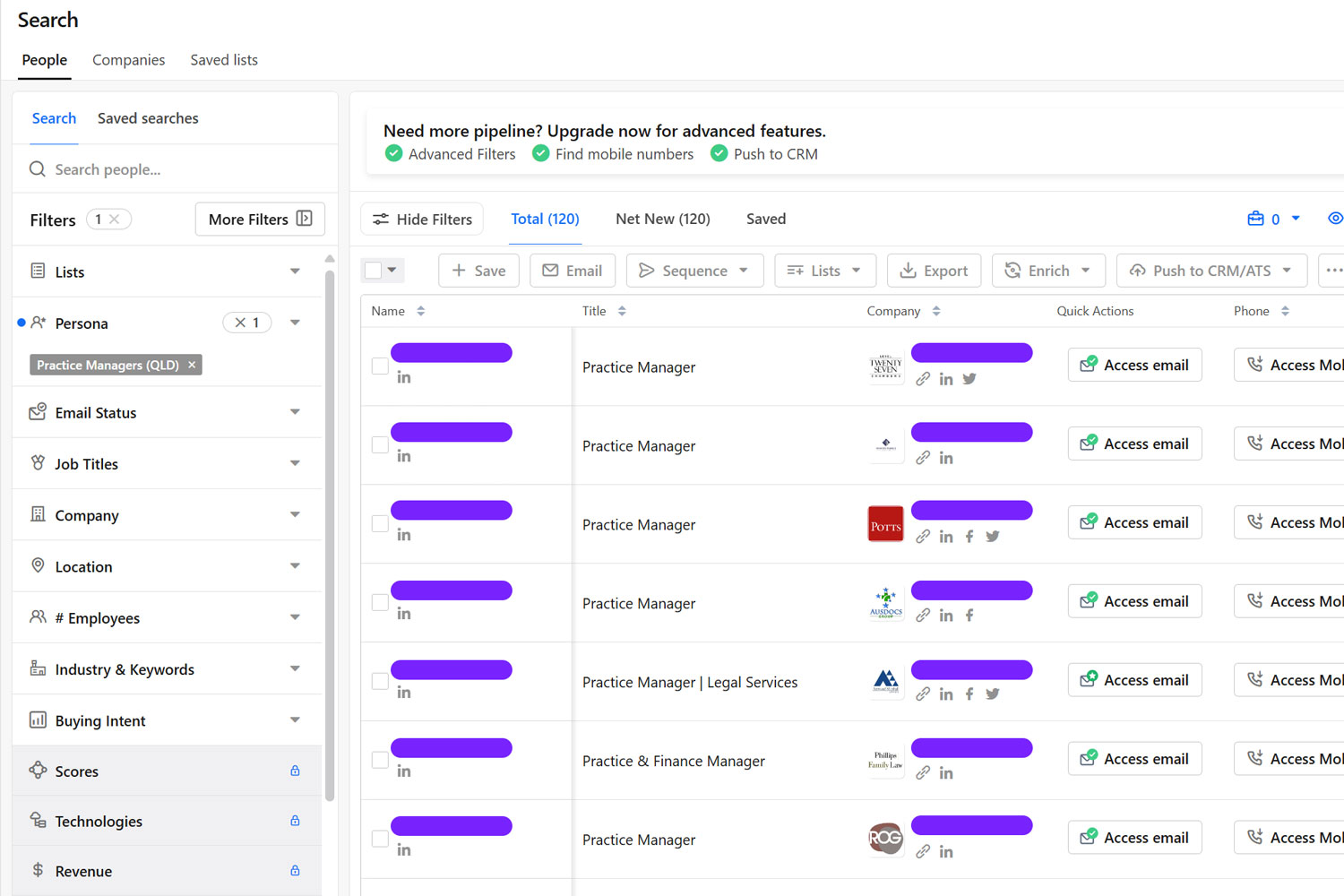Click the lock icon next to Scores filter
1344x896 pixels.
point(295,771)
